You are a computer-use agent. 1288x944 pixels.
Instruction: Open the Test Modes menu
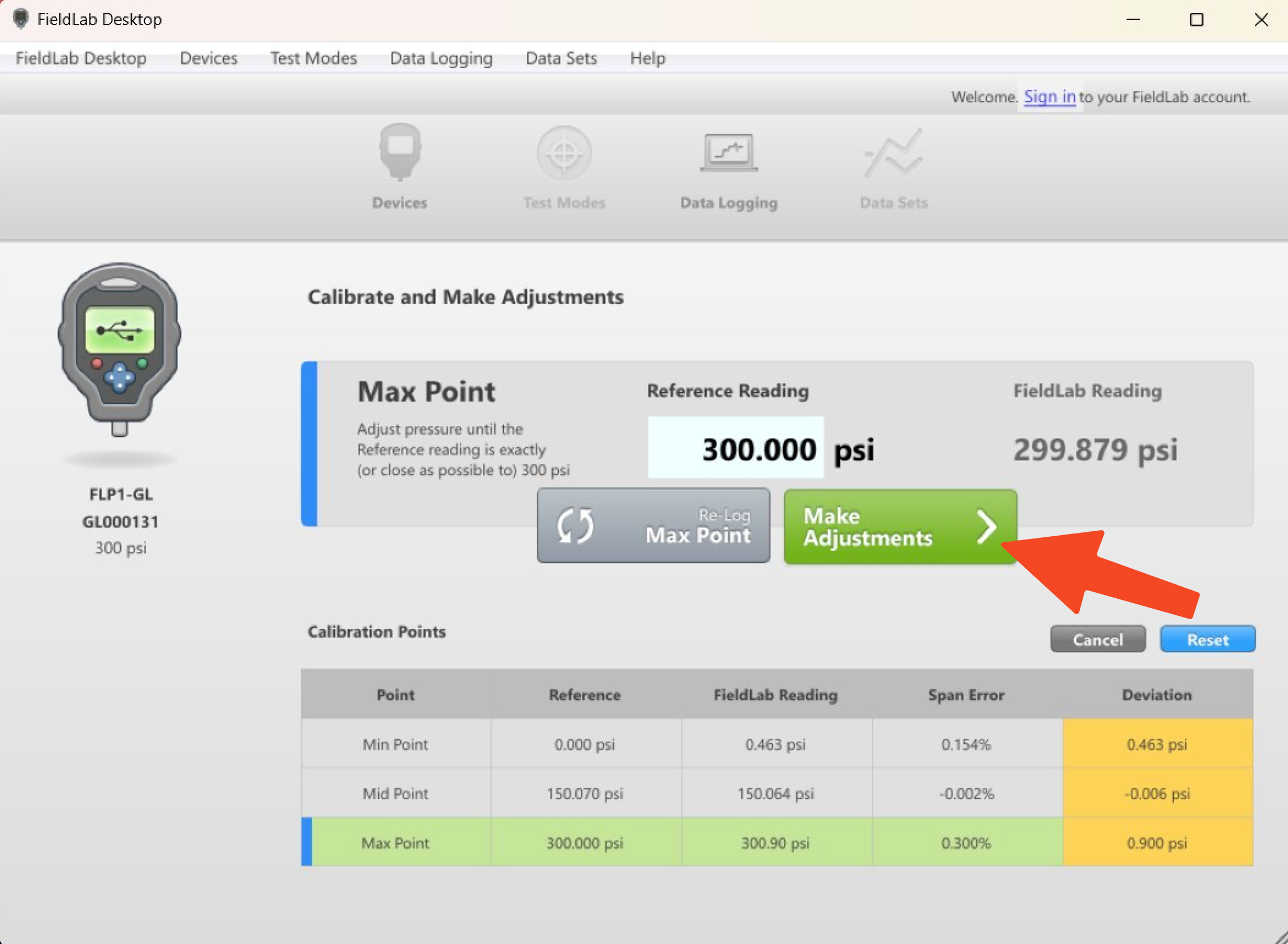313,58
